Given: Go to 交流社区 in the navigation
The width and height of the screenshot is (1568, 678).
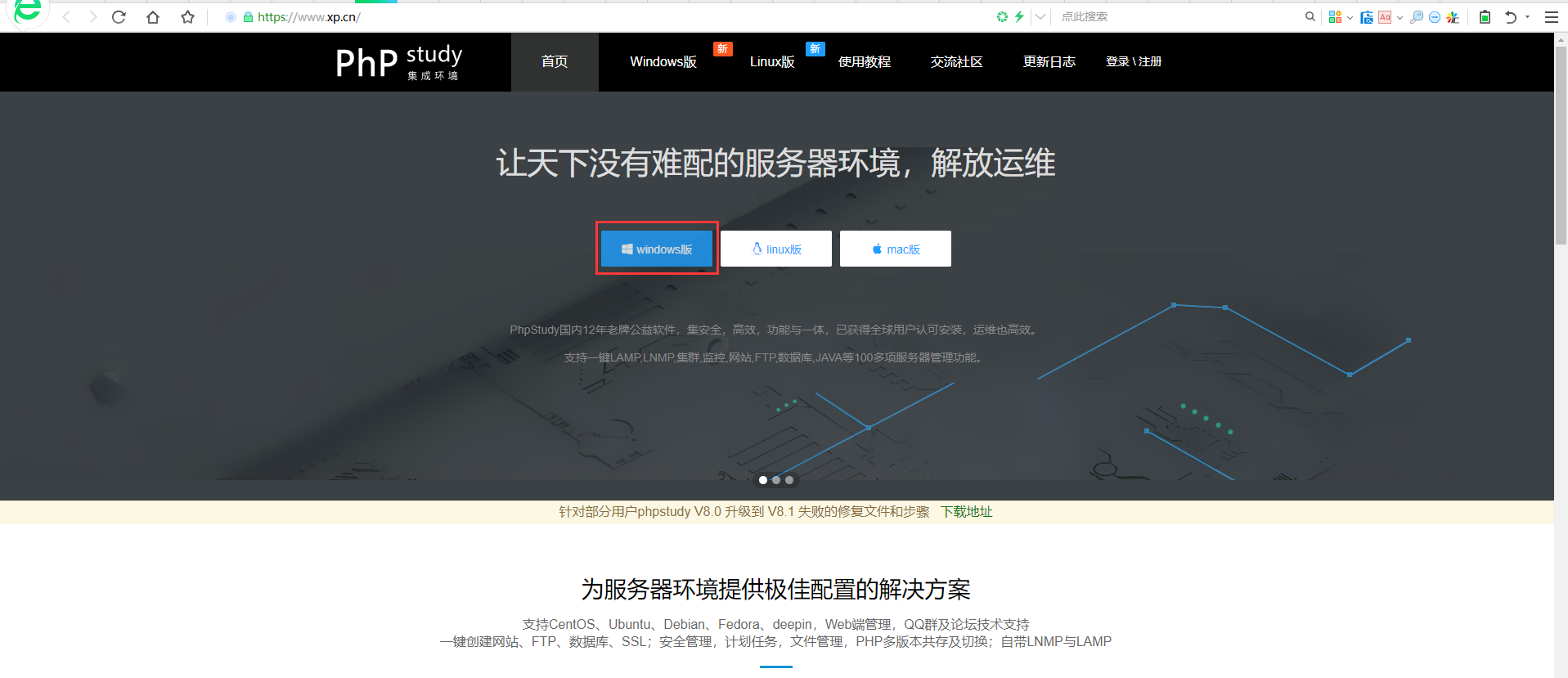Looking at the screenshot, I should coord(957,62).
